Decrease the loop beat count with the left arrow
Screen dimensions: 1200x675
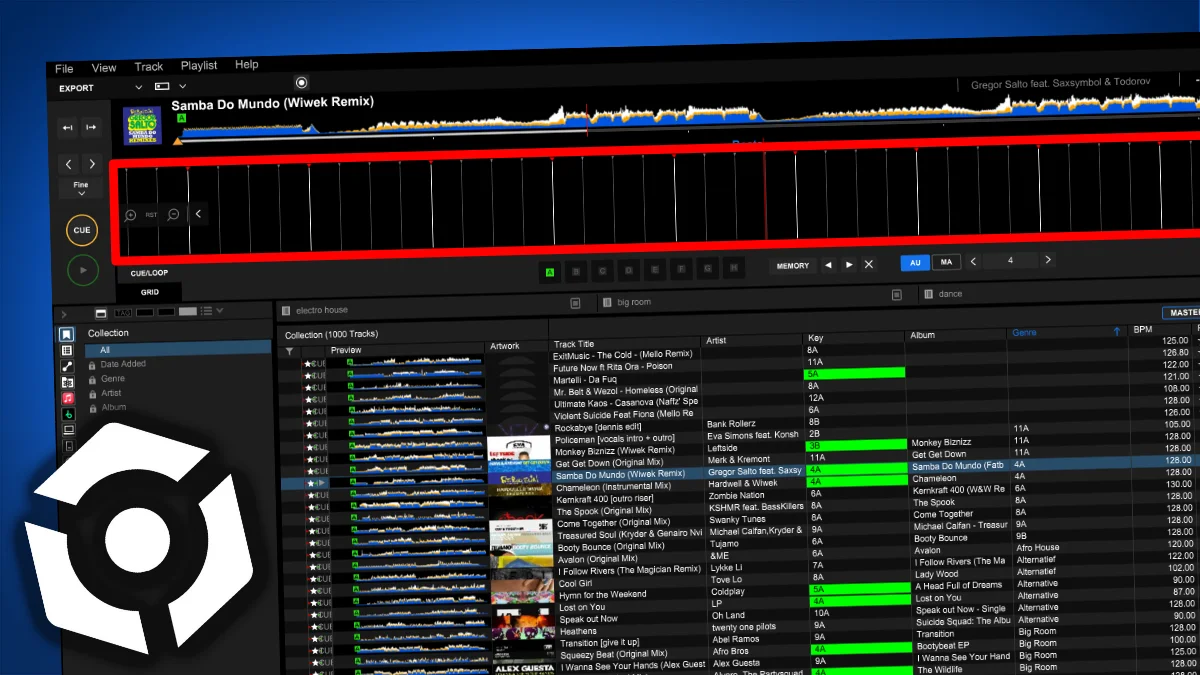coord(973,261)
